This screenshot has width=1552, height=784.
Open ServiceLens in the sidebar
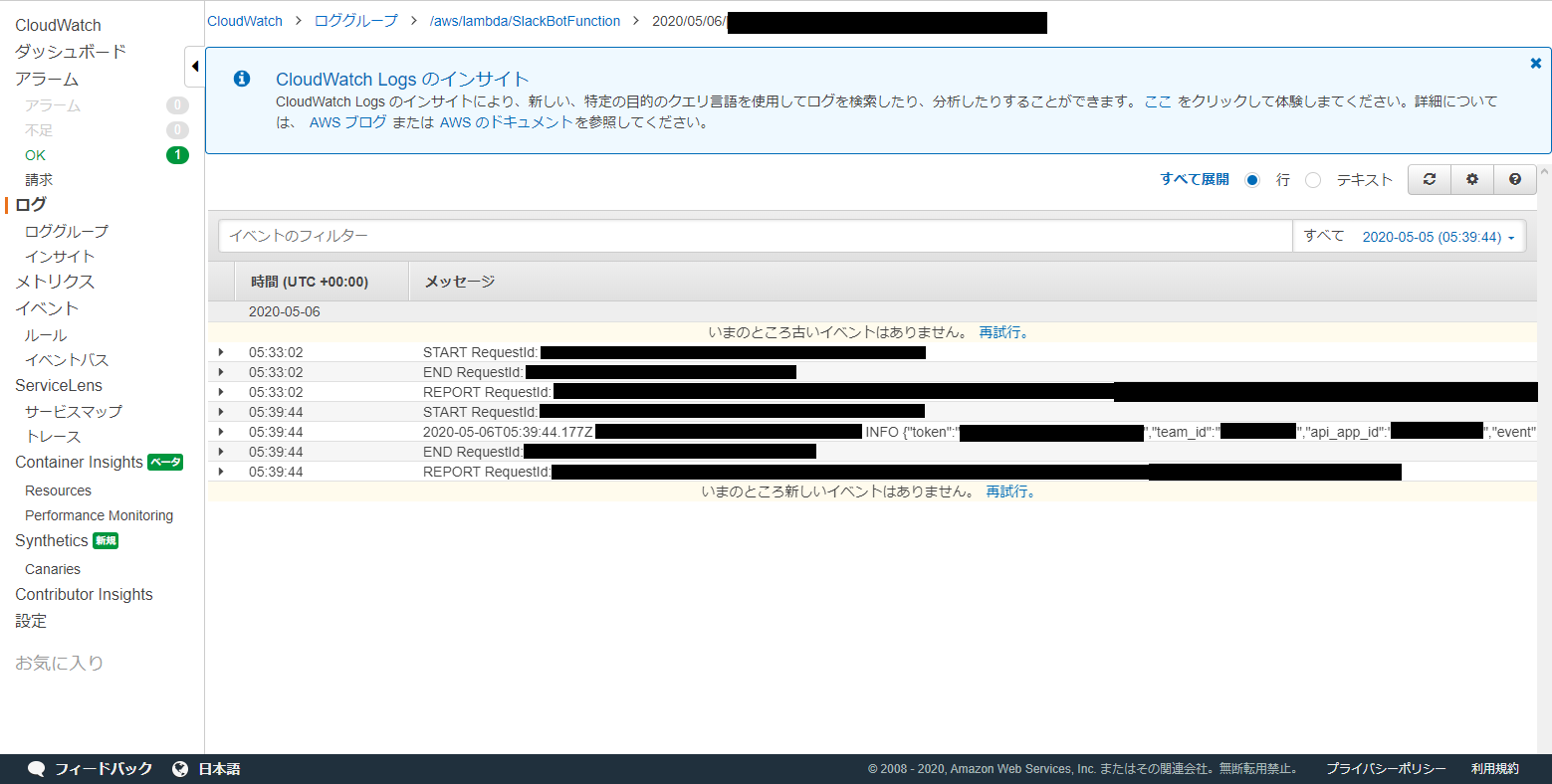(x=59, y=385)
